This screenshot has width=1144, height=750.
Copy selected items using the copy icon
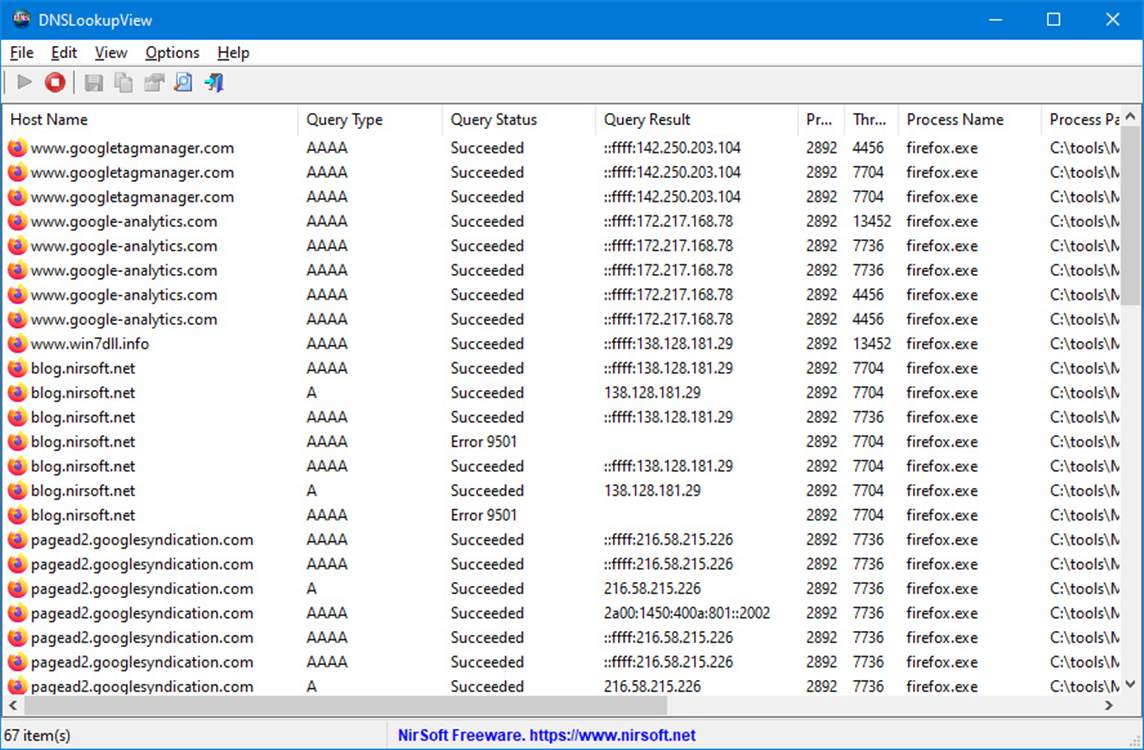[x=123, y=82]
